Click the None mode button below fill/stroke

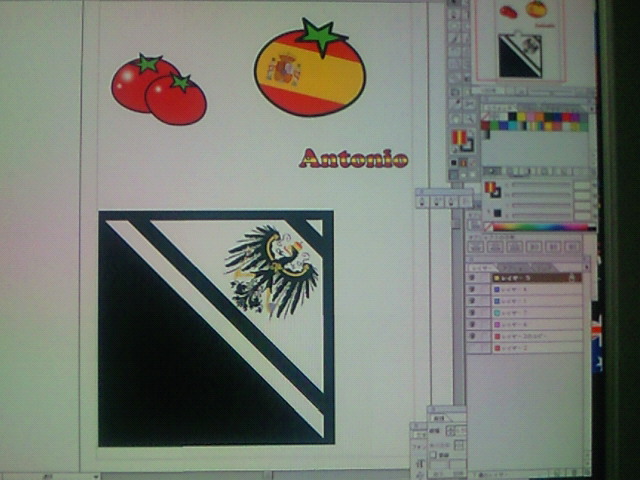(472, 162)
